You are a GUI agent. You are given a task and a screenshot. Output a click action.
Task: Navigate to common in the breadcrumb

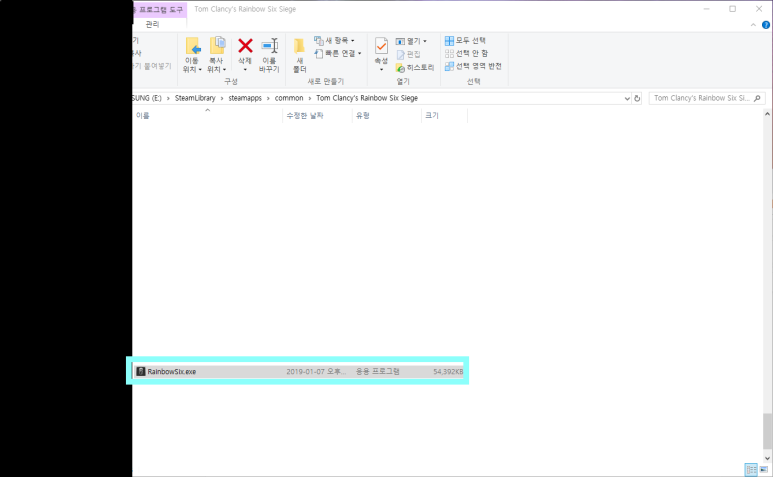point(289,98)
